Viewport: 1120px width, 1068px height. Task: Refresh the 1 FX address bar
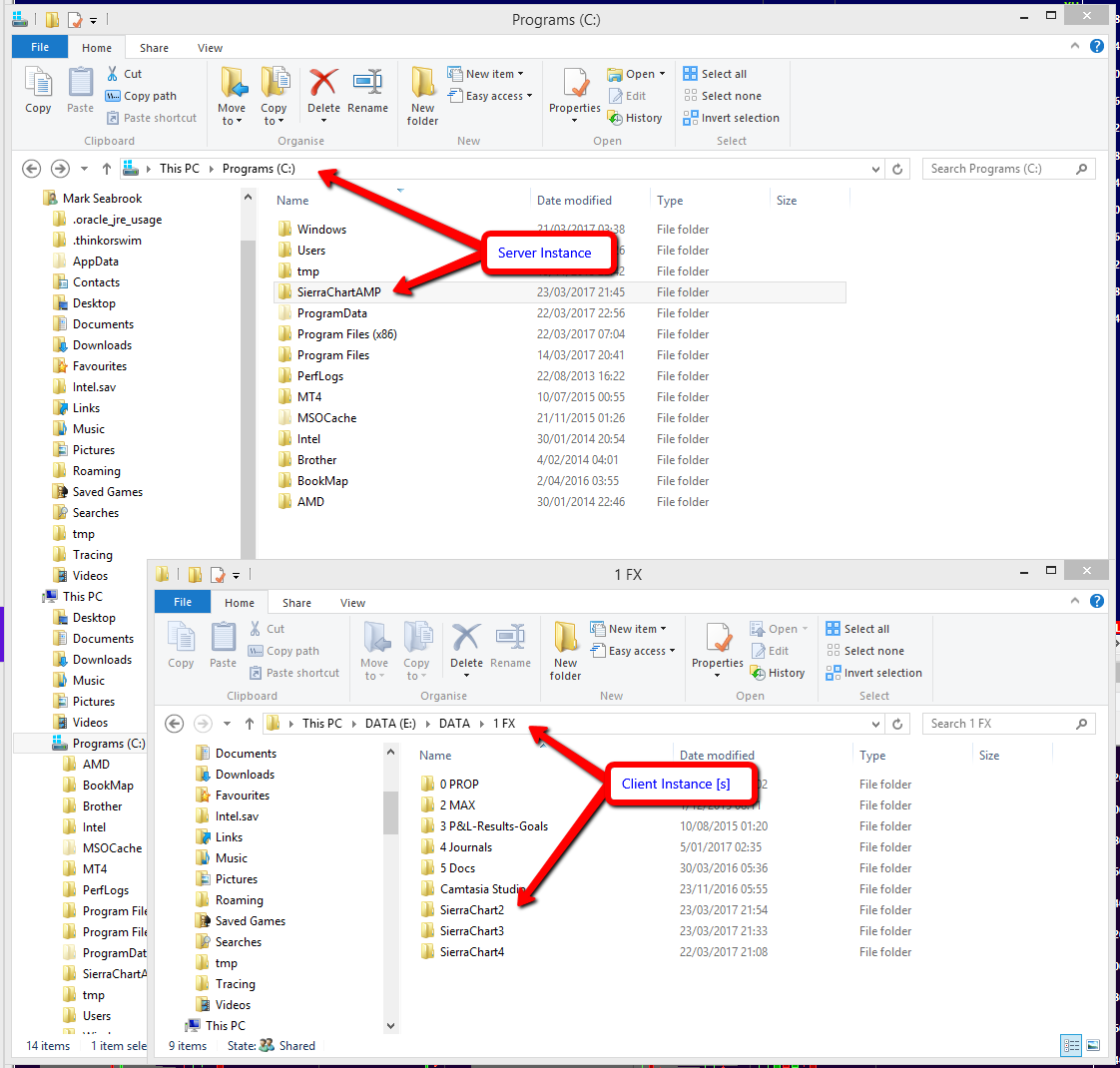897,725
